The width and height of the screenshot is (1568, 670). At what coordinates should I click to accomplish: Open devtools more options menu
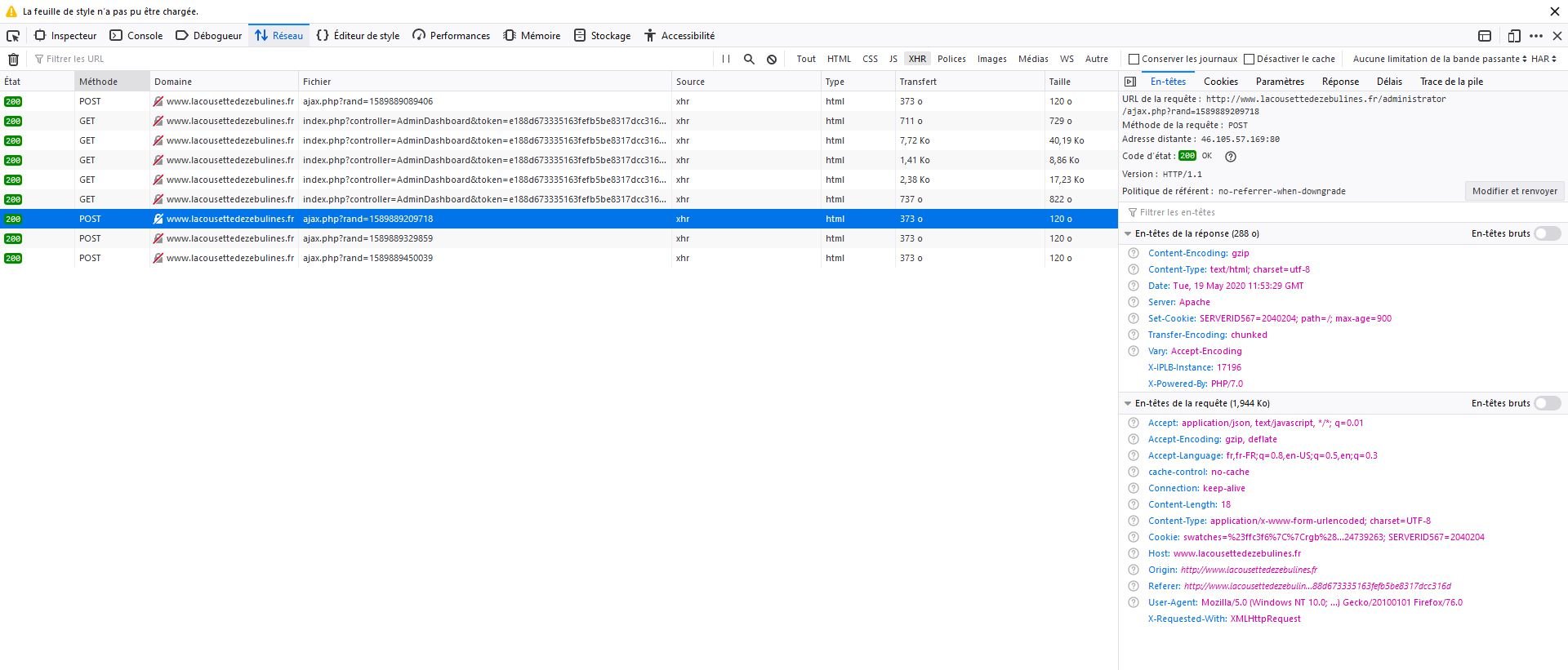(1536, 36)
